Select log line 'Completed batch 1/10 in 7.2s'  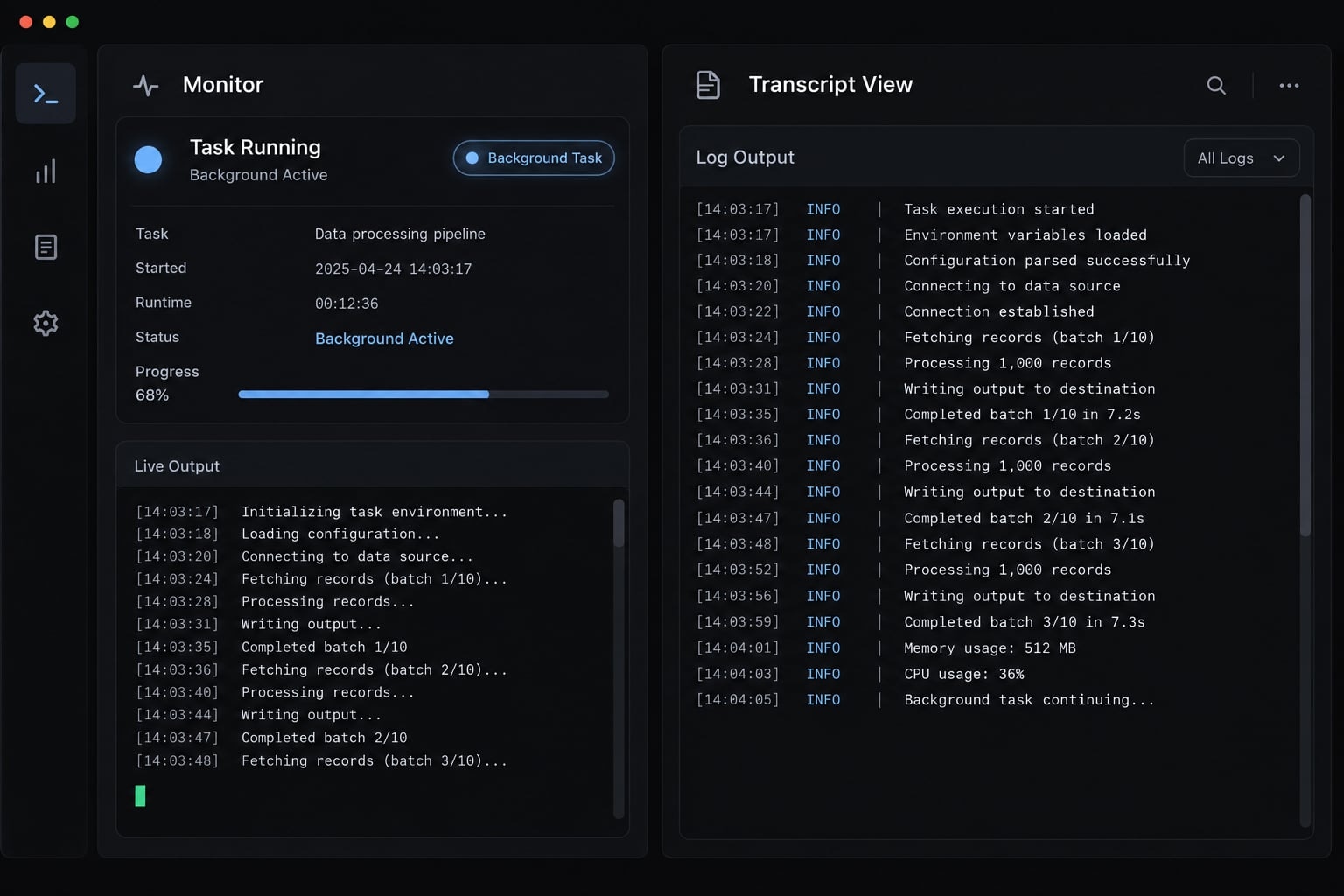[1022, 415]
